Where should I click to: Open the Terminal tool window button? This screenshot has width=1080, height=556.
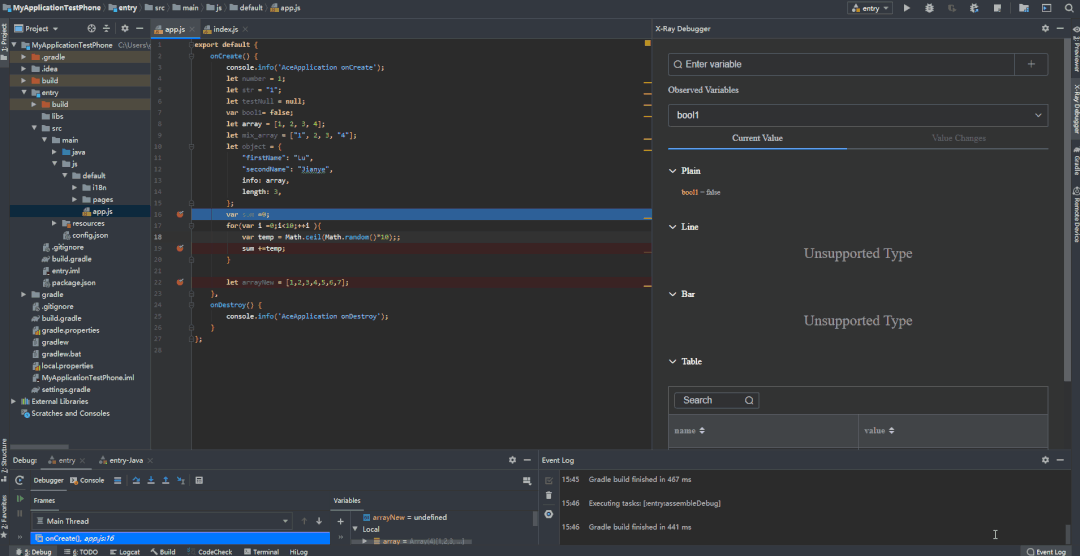[264, 551]
